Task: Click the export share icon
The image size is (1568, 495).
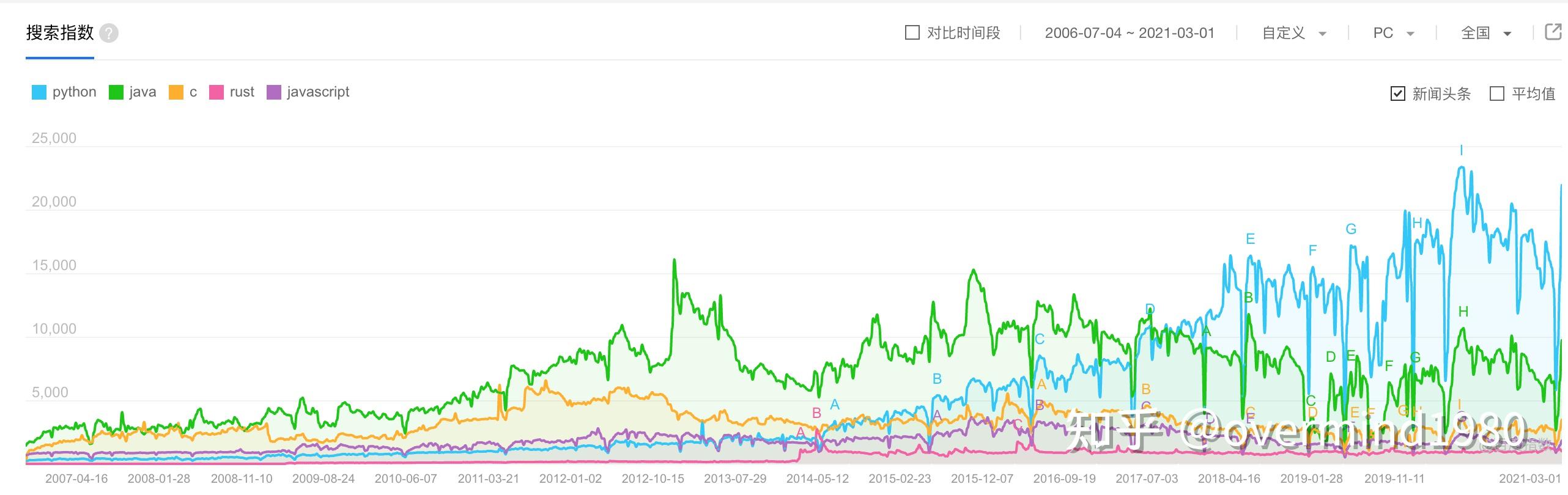Action: 1553,32
